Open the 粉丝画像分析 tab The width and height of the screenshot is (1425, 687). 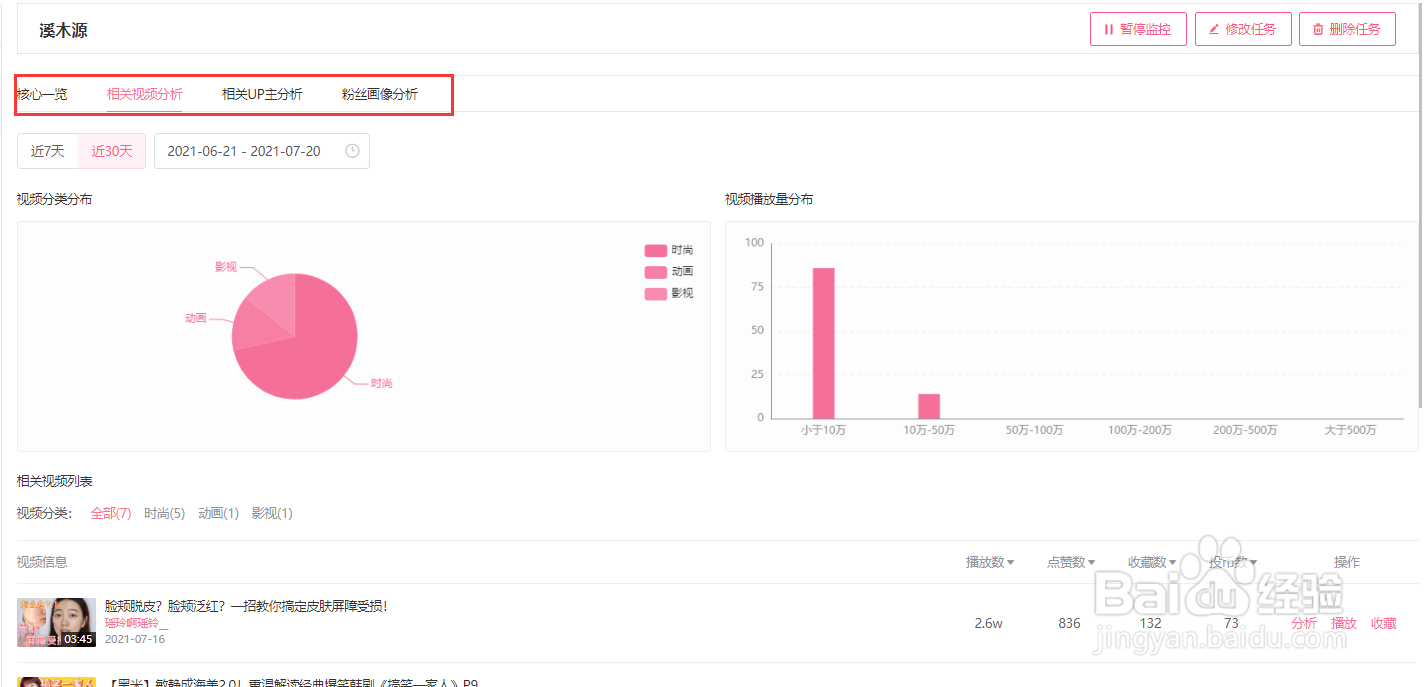(x=380, y=94)
